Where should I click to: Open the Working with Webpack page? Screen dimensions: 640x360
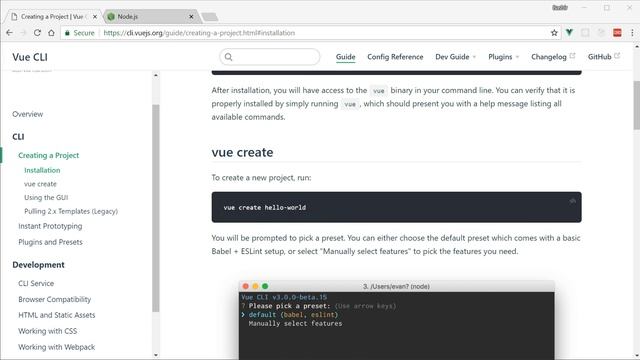click(57, 347)
